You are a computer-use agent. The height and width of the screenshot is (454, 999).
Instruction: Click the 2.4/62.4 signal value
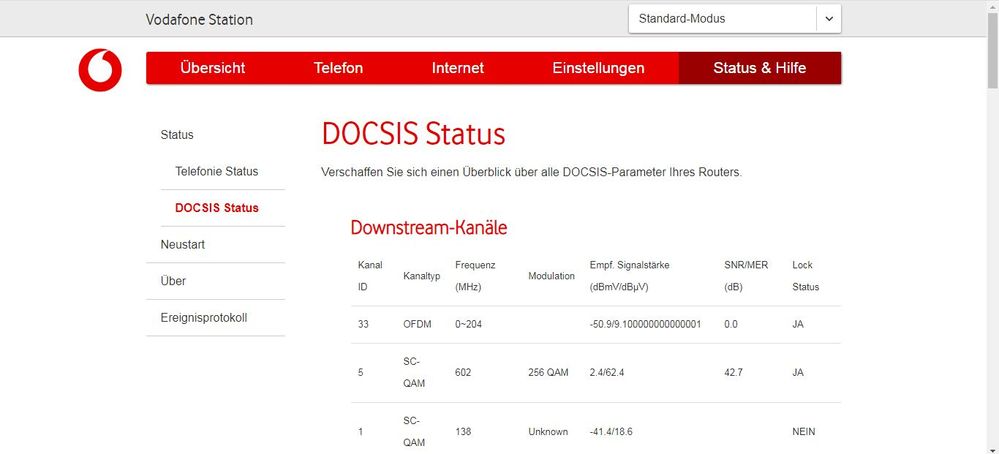pos(607,372)
